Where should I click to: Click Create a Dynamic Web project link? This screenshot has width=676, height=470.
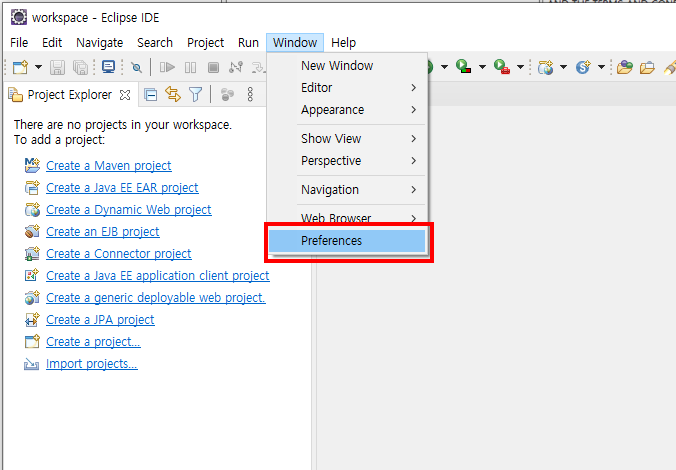click(128, 210)
